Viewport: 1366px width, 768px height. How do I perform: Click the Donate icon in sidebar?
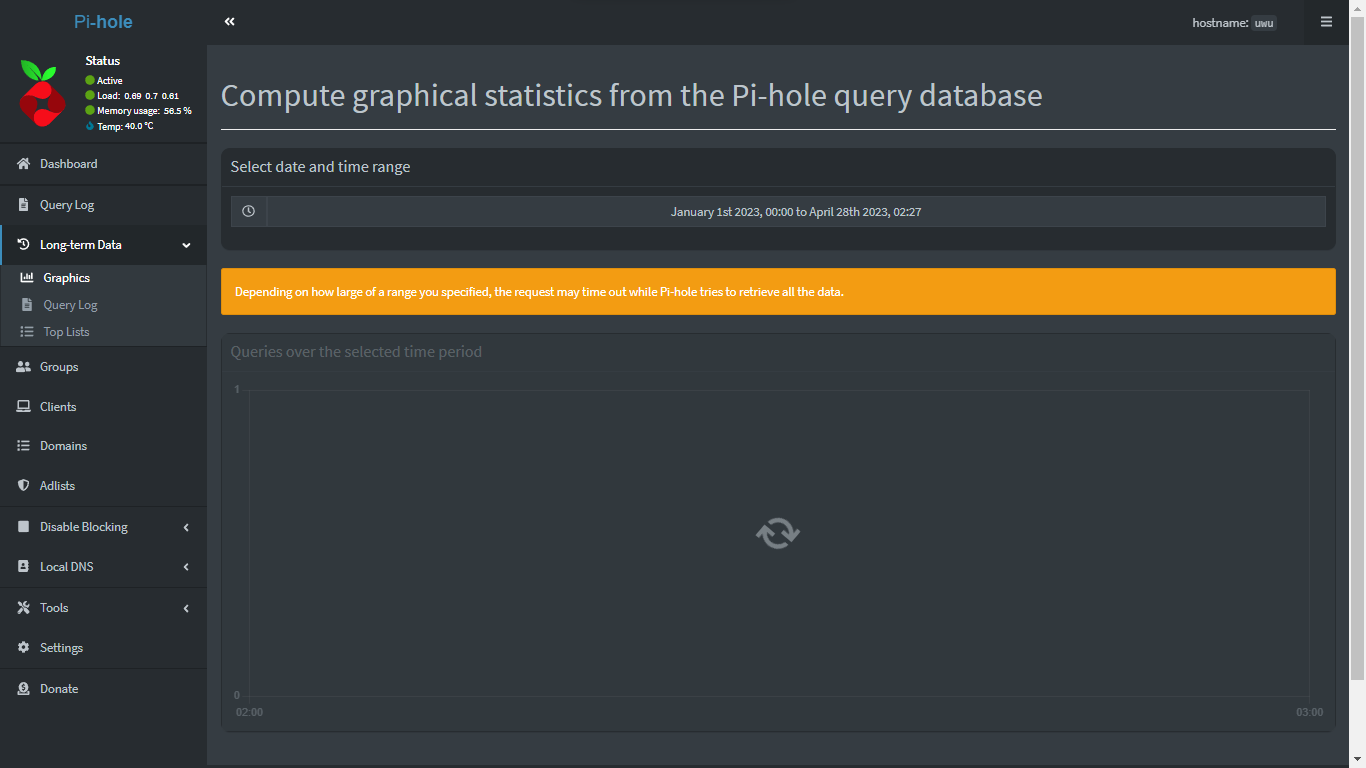pos(24,689)
